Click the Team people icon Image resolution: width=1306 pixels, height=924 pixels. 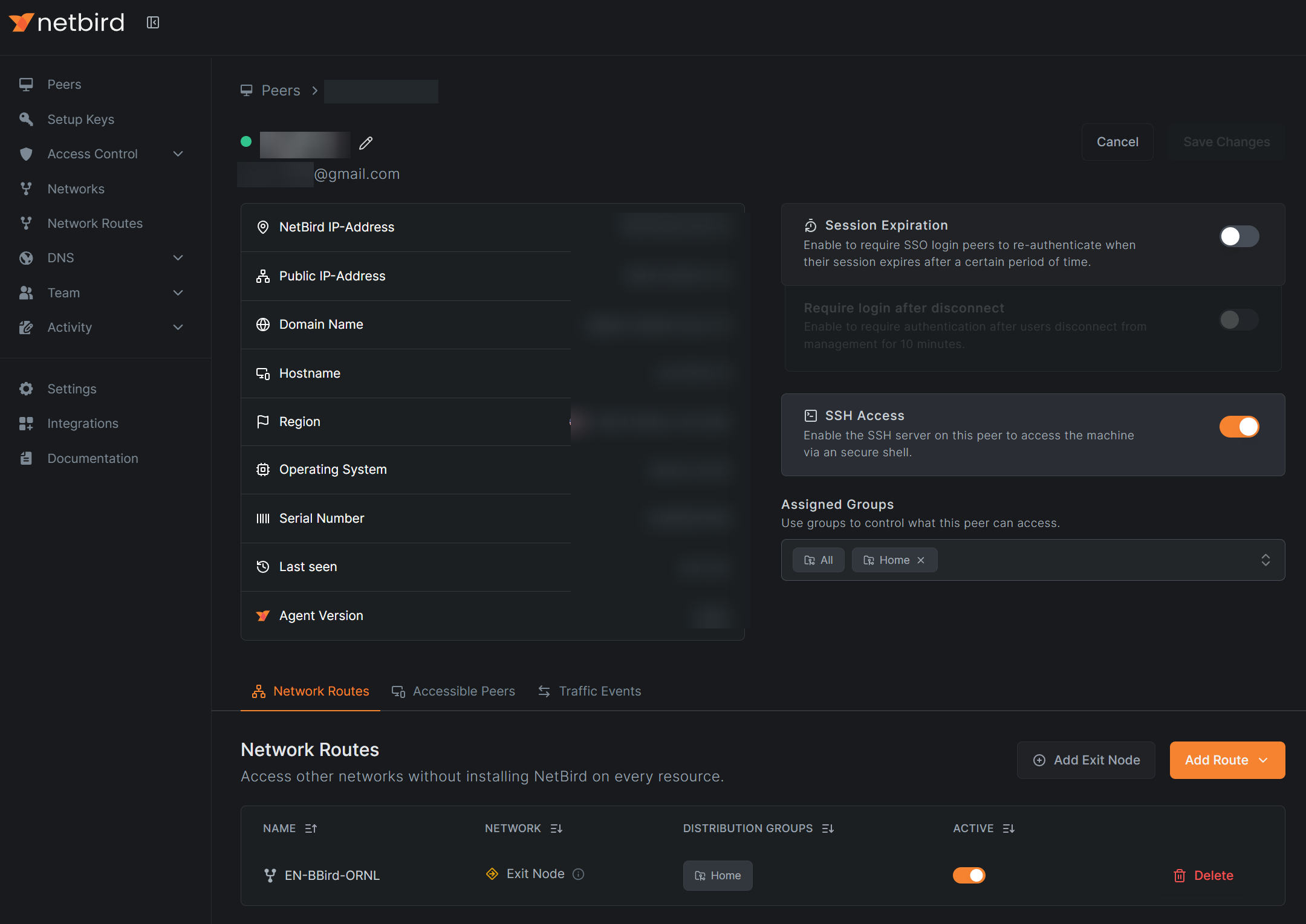pyautogui.click(x=26, y=292)
